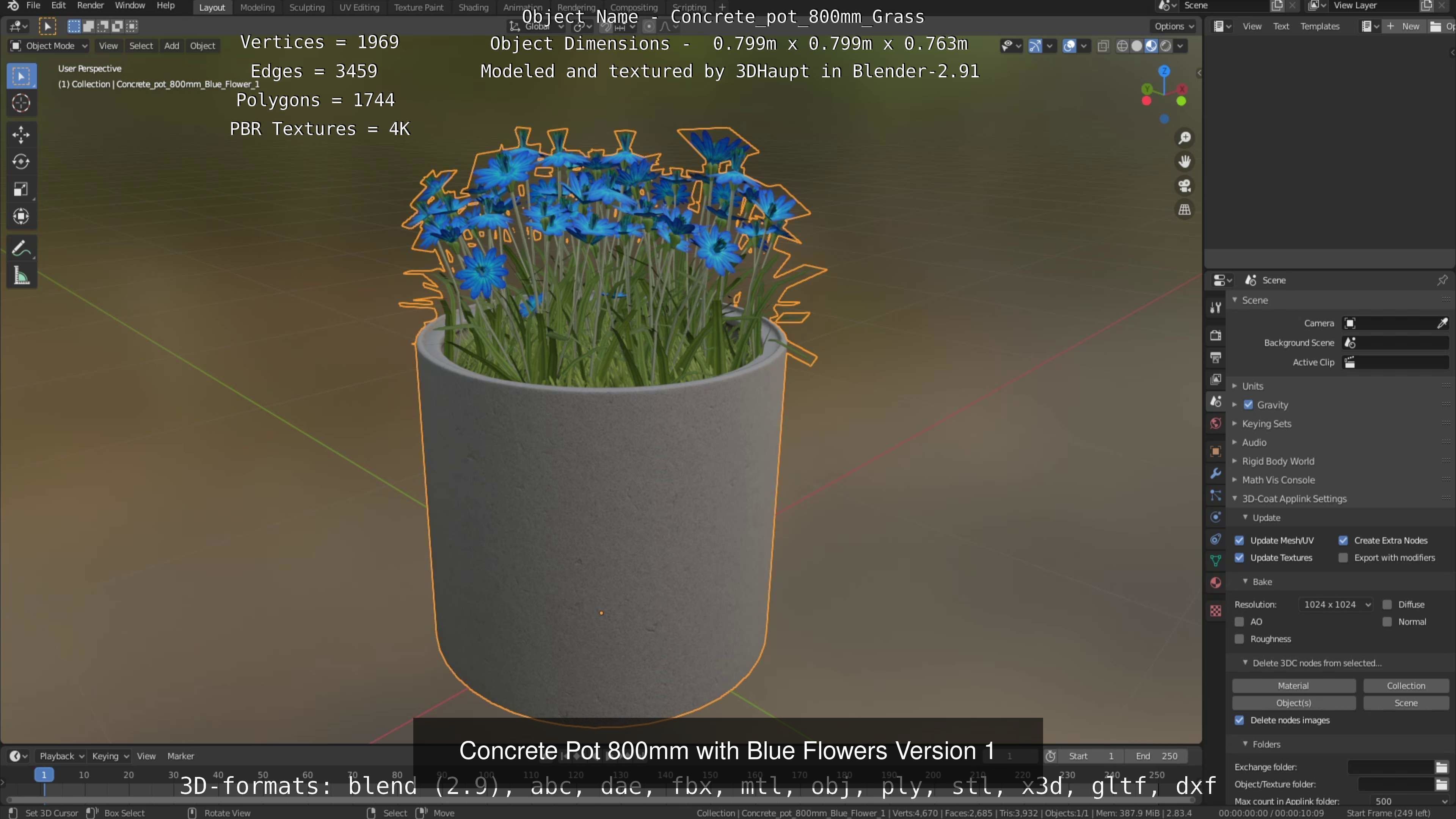
Task: Open the View Layer properties tab
Action: (1215, 379)
